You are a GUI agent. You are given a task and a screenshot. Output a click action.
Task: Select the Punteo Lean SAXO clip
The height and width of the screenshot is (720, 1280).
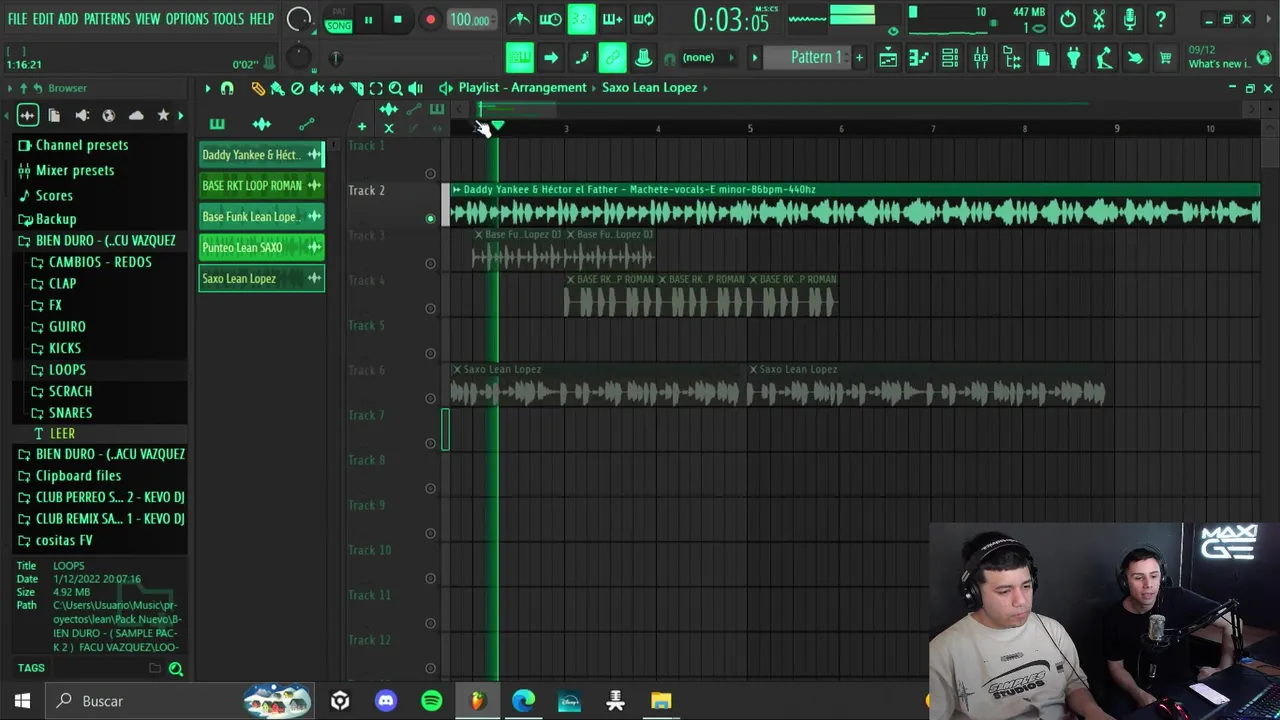(261, 248)
